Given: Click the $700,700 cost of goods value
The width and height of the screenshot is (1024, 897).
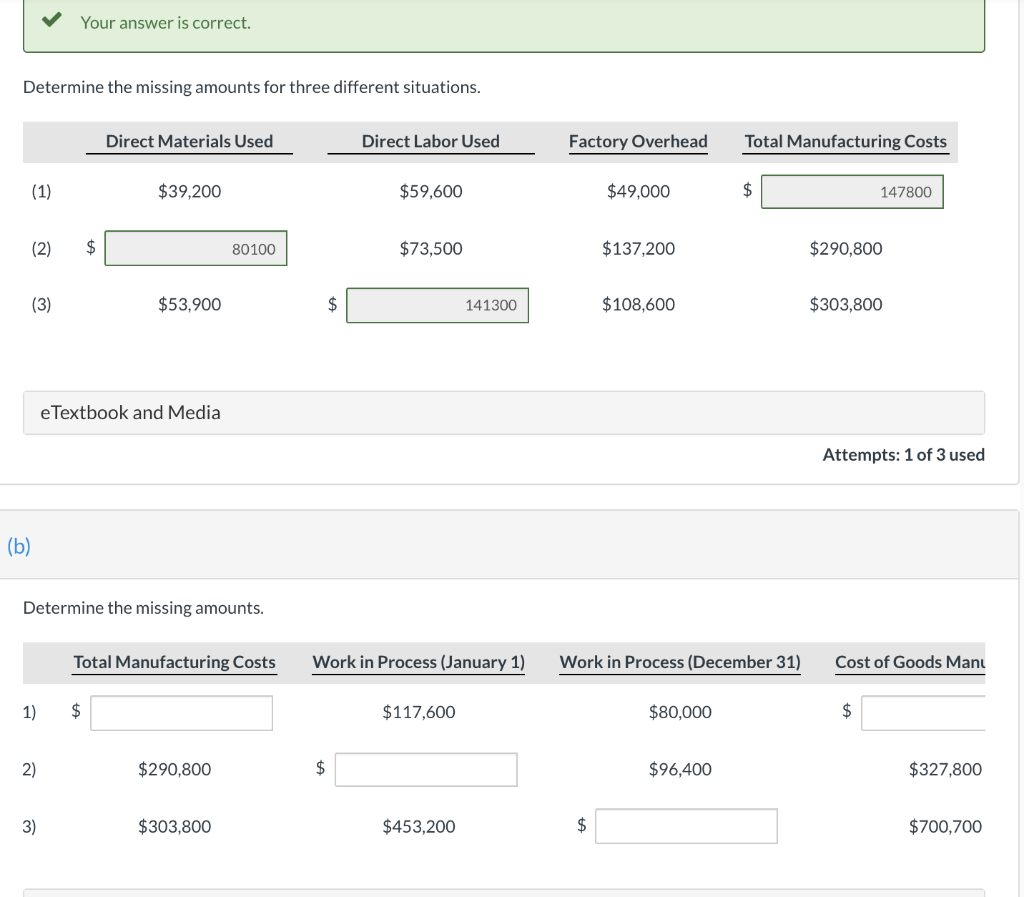Looking at the screenshot, I should tap(945, 826).
